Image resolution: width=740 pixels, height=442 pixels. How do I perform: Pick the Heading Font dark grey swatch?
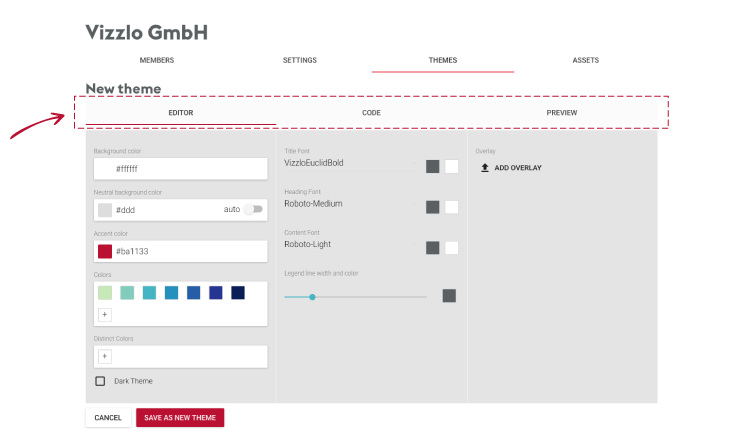(433, 207)
